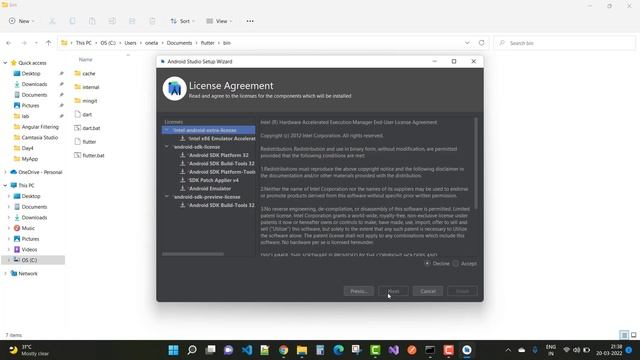Click the Previous button in wizard

point(359,291)
